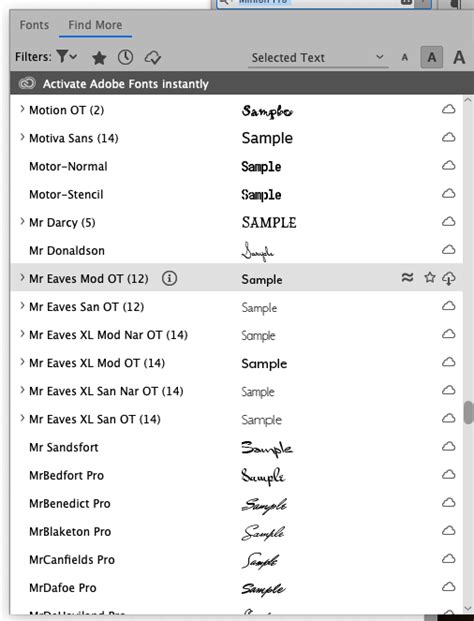Choose medium sample size A
The image size is (474, 621).
(x=432, y=57)
